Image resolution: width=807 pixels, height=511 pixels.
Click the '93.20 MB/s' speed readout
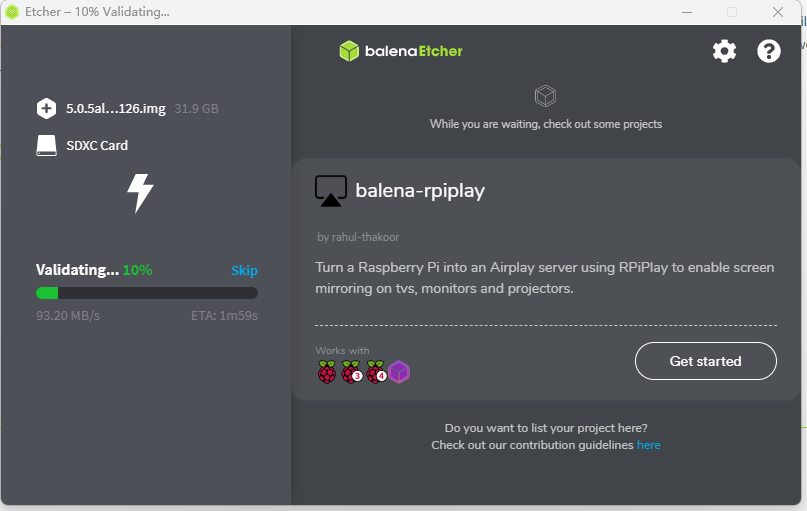coord(68,315)
